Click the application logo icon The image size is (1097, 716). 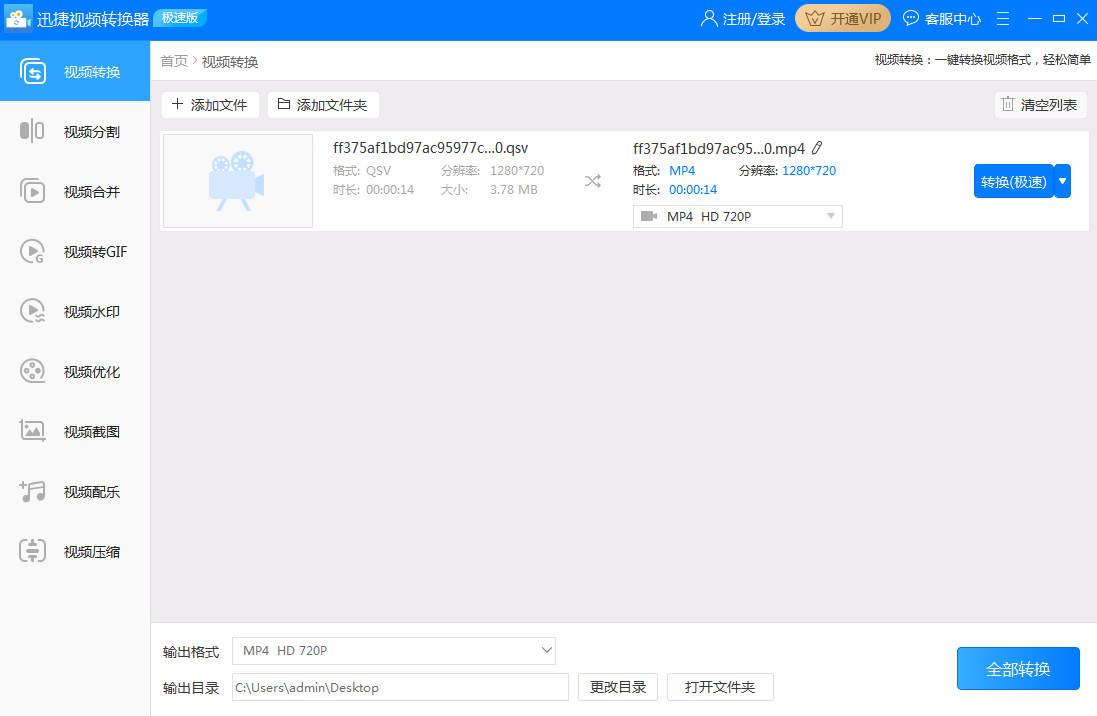pyautogui.click(x=17, y=19)
